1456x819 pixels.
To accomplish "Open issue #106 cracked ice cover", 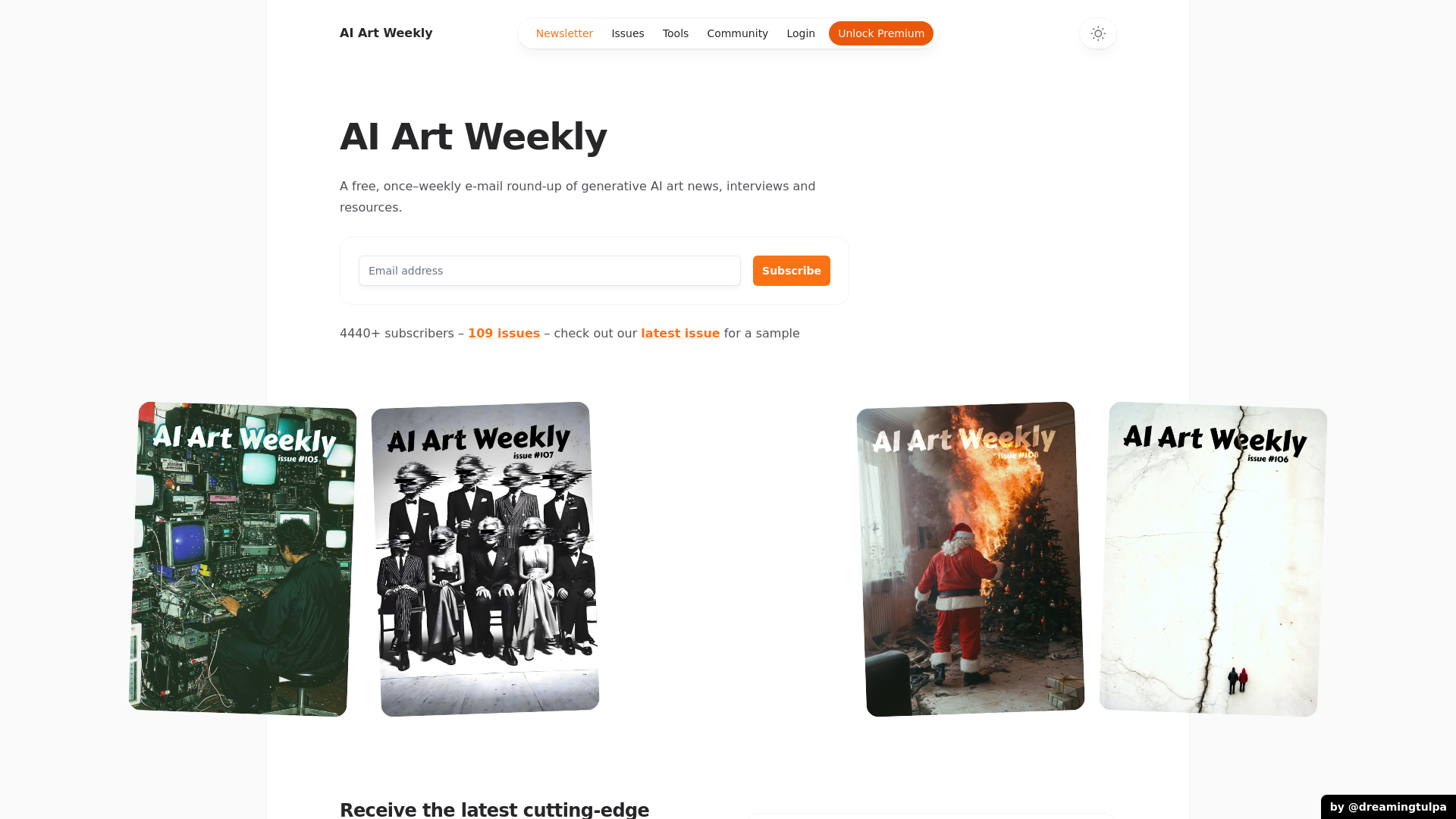I will pyautogui.click(x=1213, y=559).
